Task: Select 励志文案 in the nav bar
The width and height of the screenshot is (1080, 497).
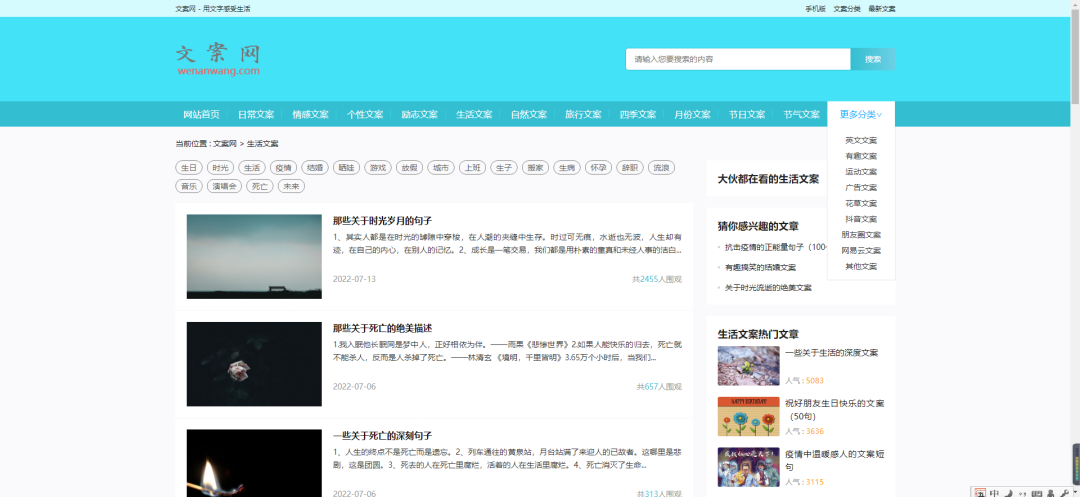Action: tap(419, 114)
